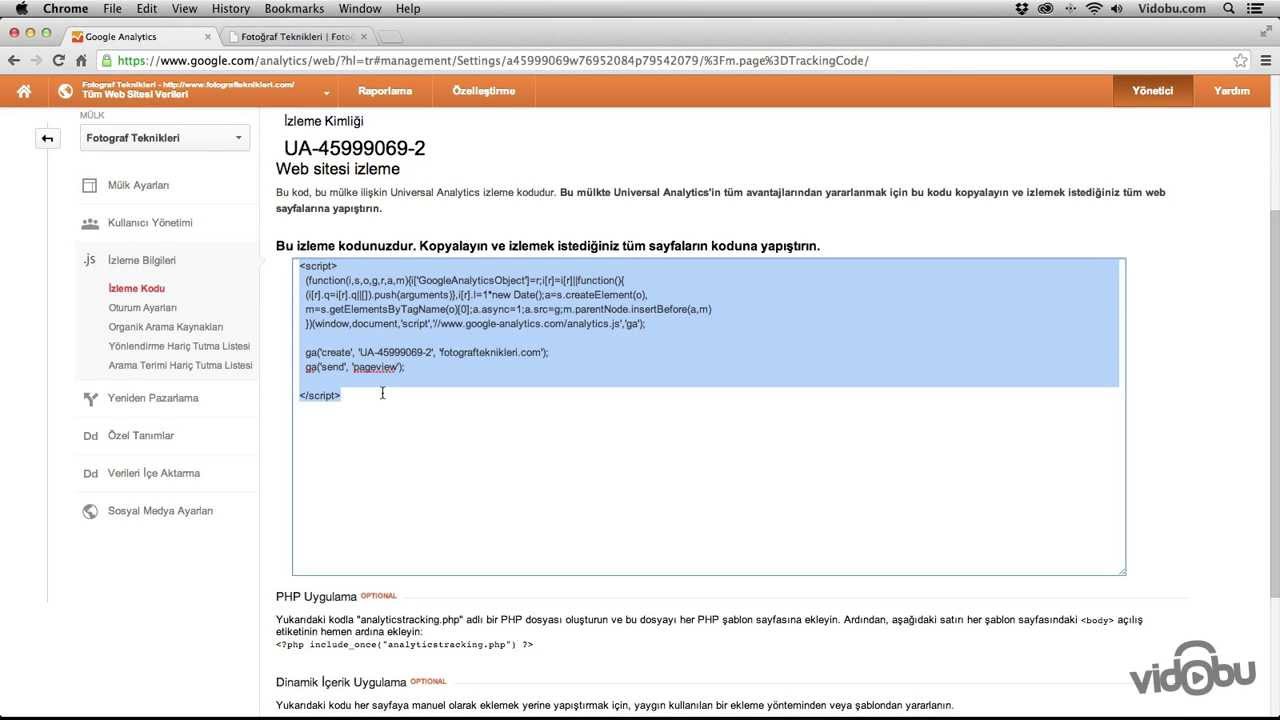Open the Chrome application menu
Screen dimensions: 1280x720
point(66,9)
